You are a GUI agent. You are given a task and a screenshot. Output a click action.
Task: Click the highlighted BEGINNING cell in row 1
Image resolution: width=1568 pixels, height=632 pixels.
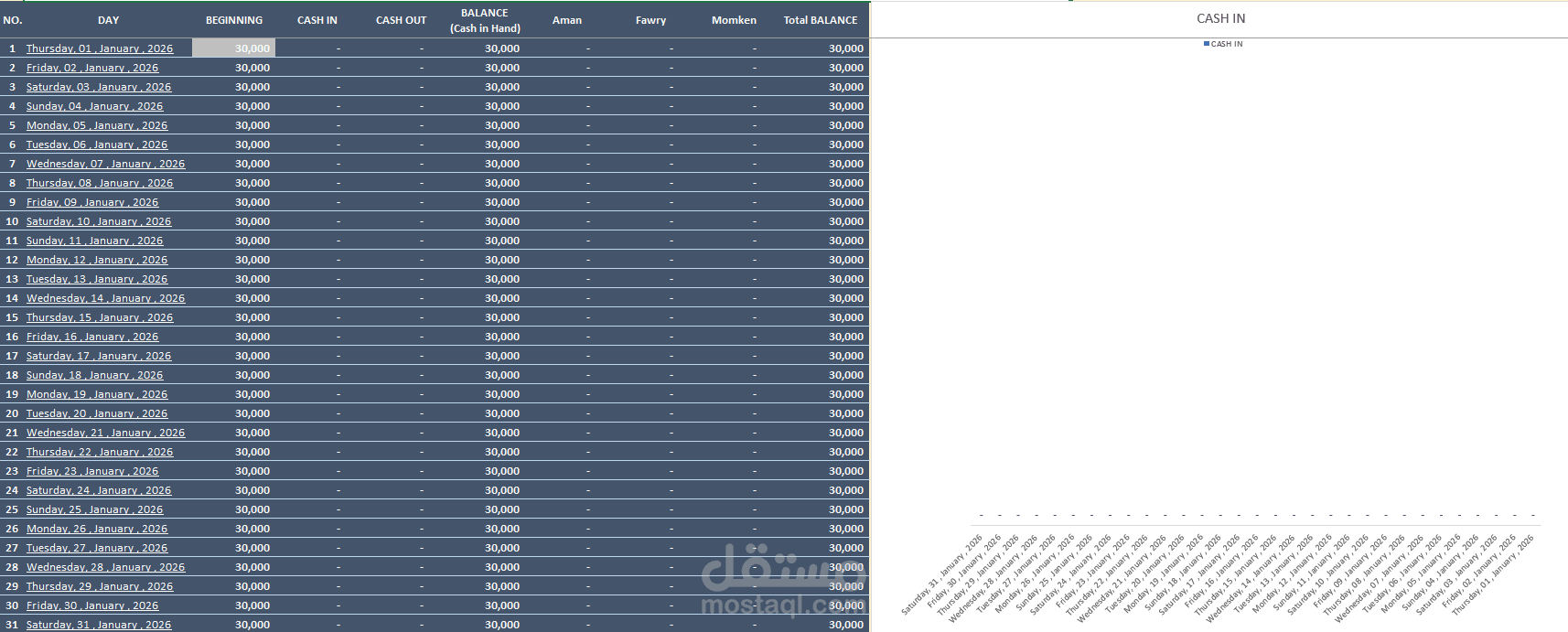click(233, 48)
